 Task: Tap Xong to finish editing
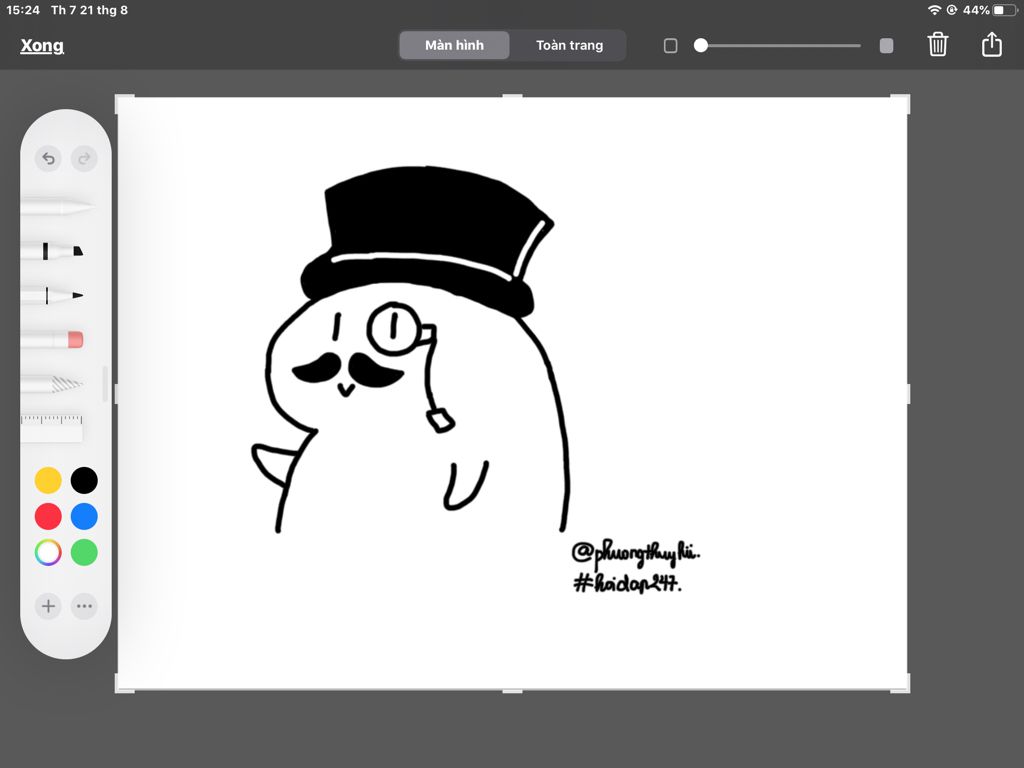pyautogui.click(x=42, y=45)
